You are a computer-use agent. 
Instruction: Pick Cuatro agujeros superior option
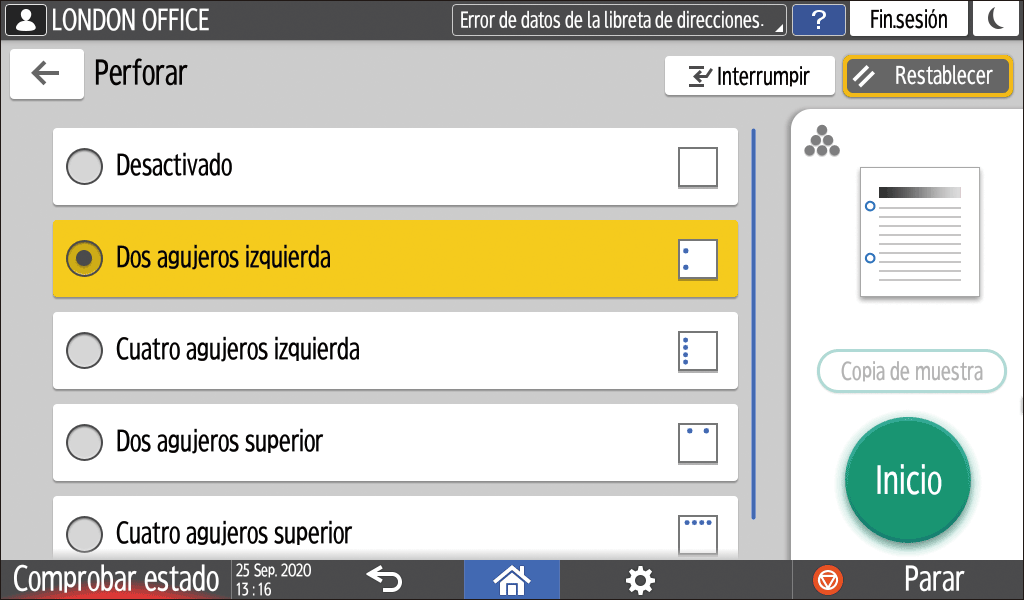[x=85, y=532]
